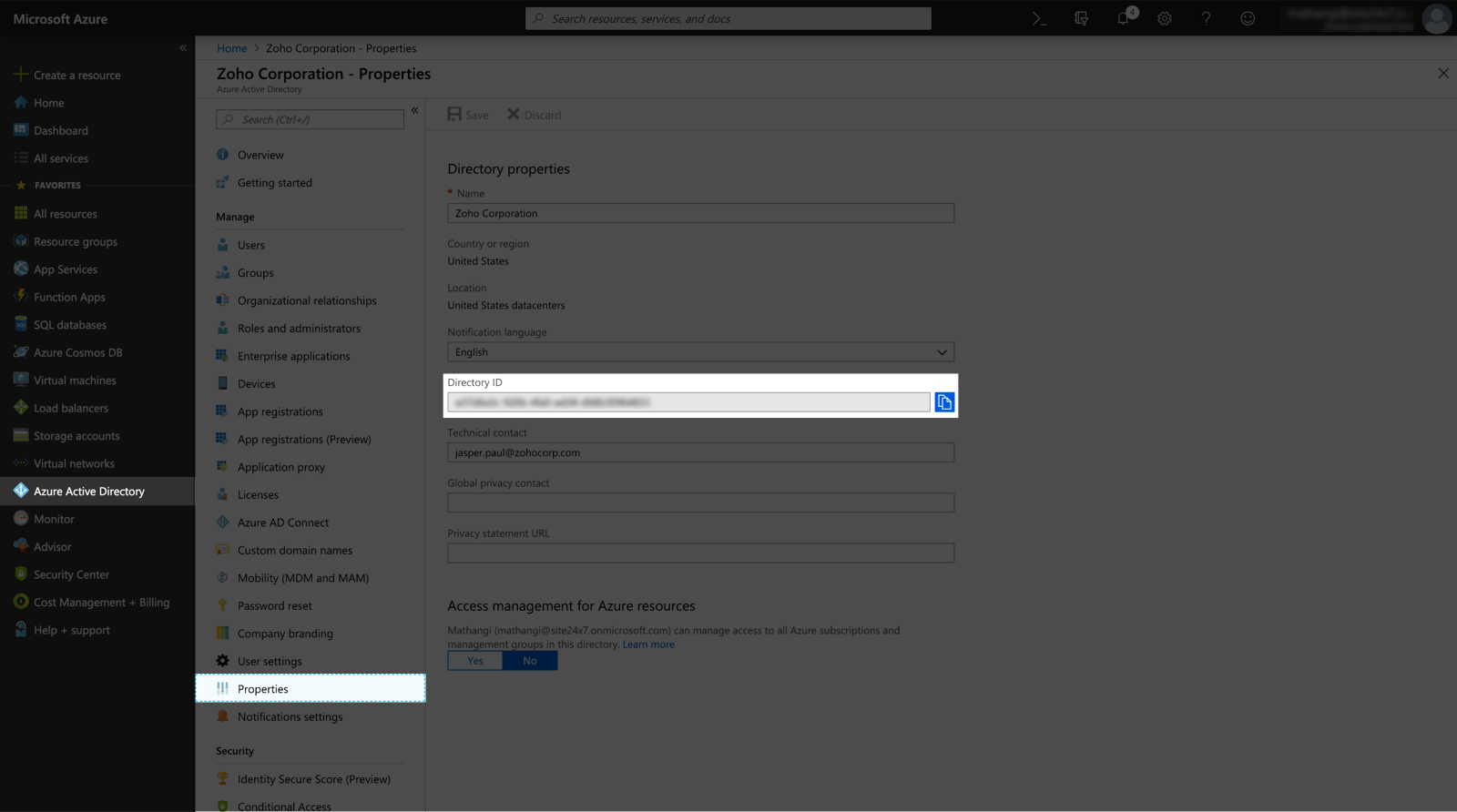Edit the Technical contact field
Screen dimensions: 1457x812
coord(700,452)
